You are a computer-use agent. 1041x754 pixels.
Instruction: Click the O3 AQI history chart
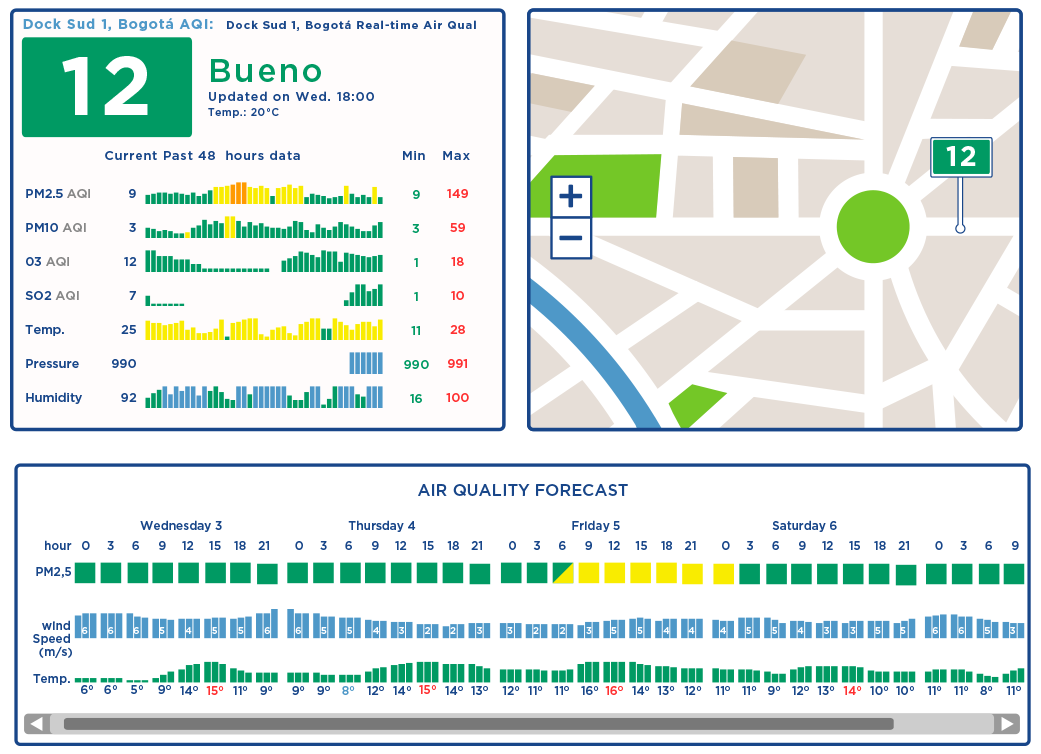click(264, 262)
